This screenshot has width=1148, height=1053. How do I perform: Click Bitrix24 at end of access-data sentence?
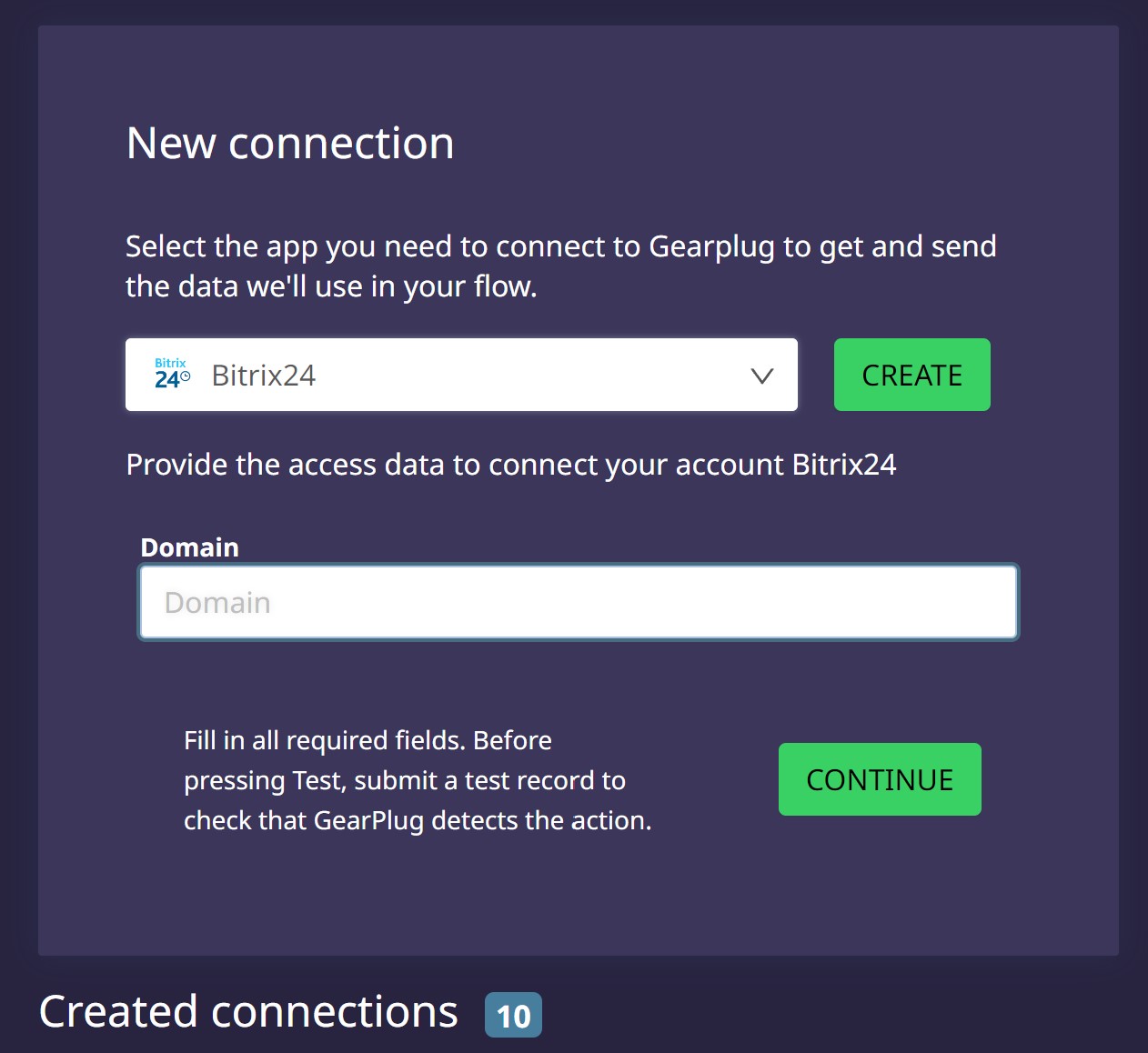pyautogui.click(x=844, y=465)
